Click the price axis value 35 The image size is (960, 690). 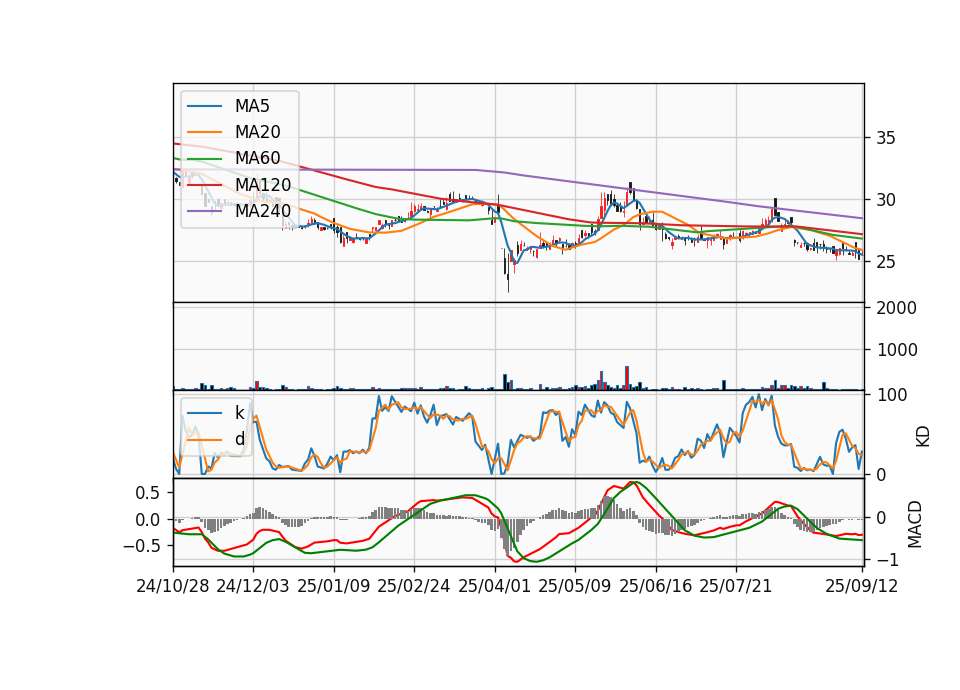click(x=886, y=138)
